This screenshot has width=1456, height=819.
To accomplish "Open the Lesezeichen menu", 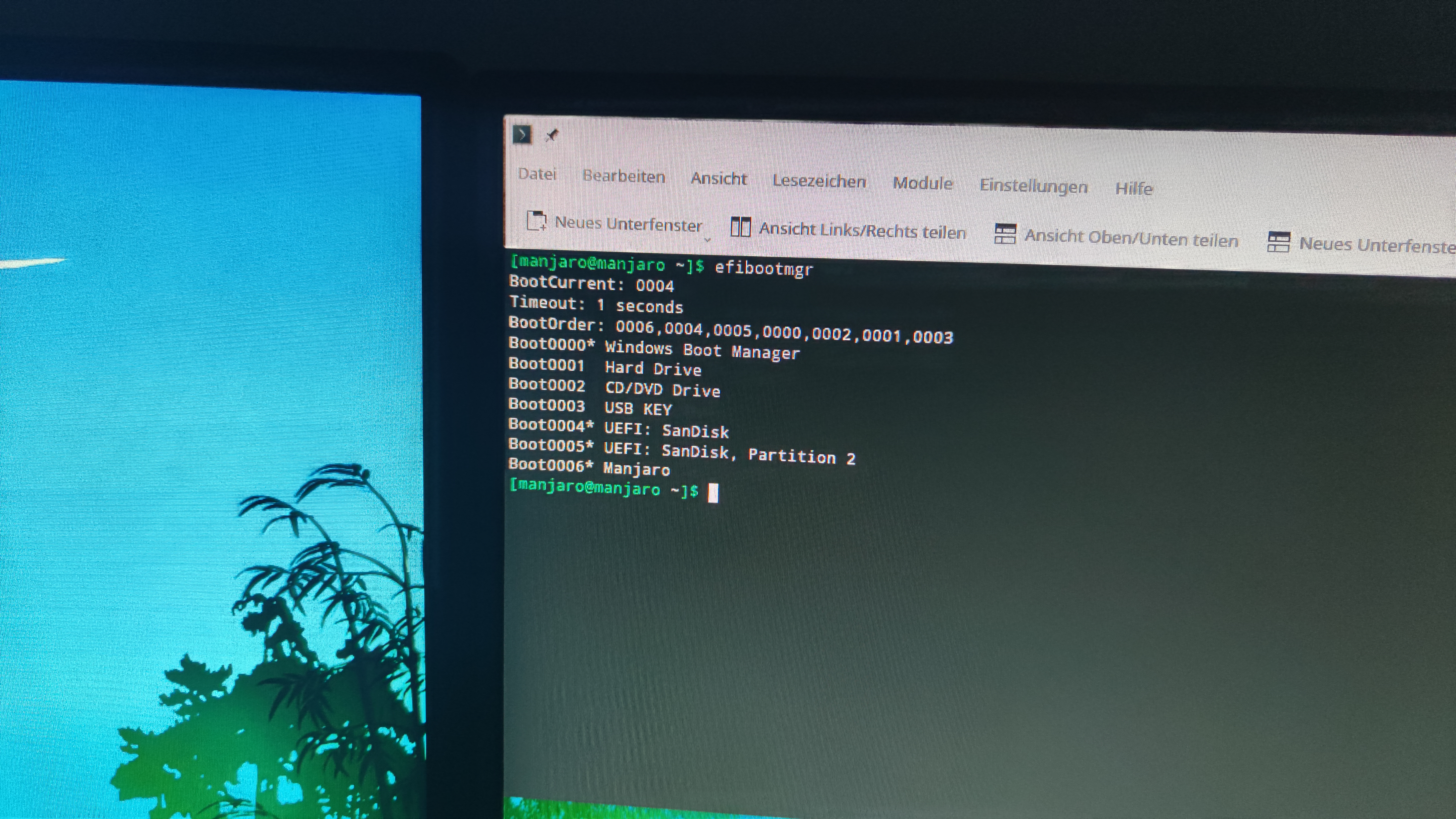I will click(818, 181).
